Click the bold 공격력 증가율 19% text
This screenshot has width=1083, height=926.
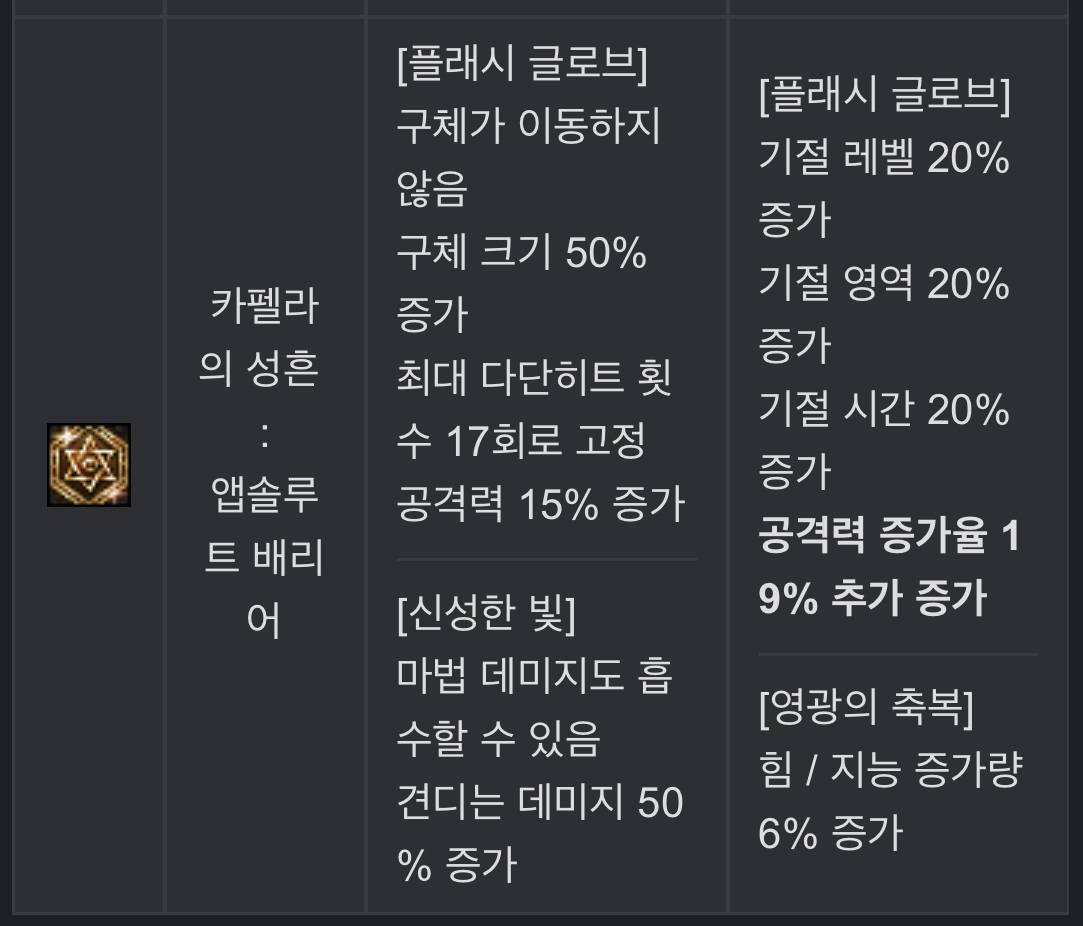tap(890, 566)
